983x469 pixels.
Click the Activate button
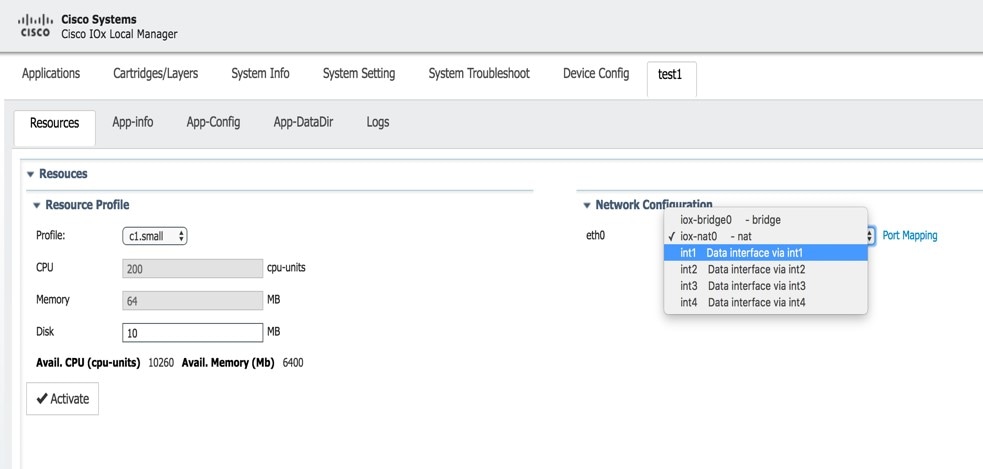pos(63,399)
